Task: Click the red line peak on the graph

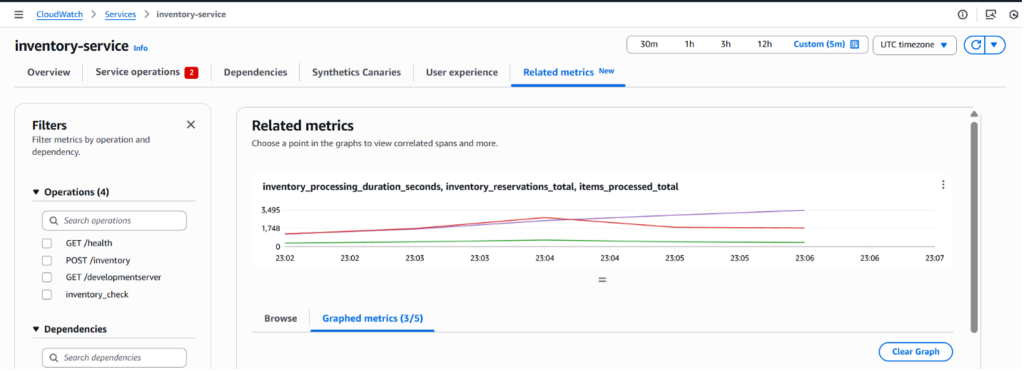Action: 545,218
